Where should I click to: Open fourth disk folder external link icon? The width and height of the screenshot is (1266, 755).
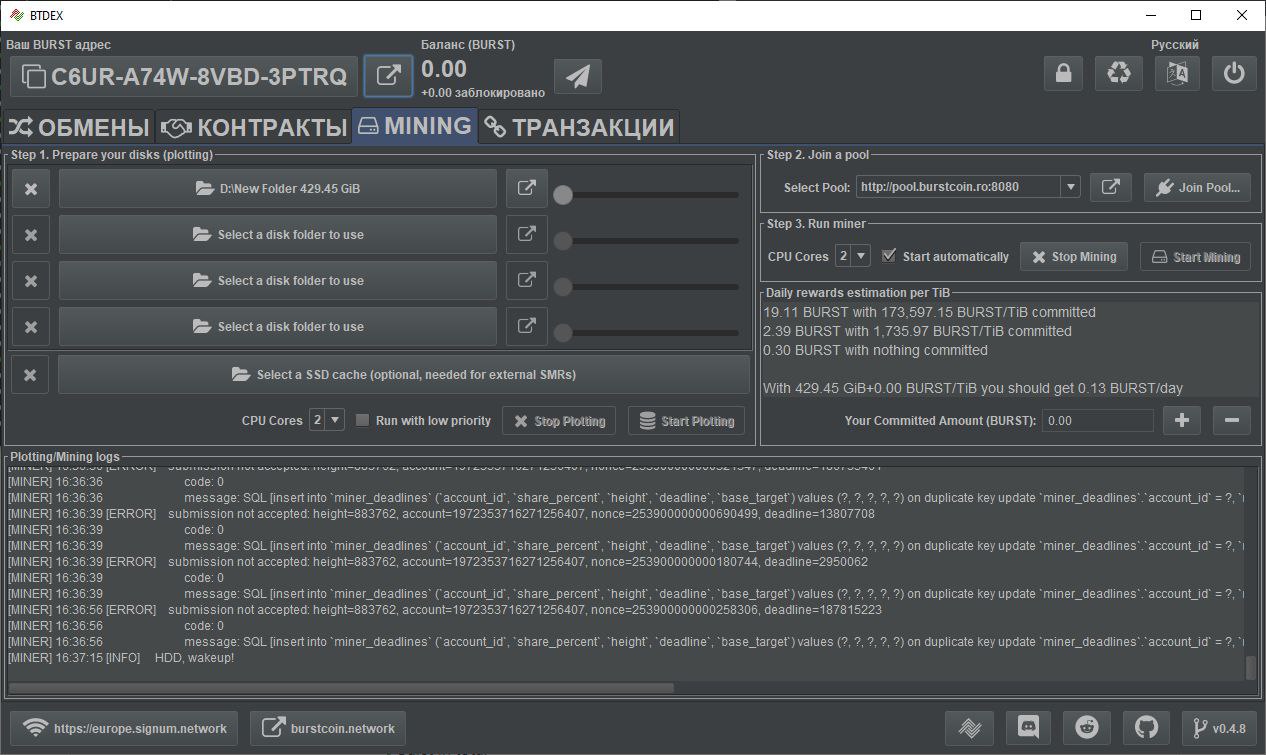[526, 326]
